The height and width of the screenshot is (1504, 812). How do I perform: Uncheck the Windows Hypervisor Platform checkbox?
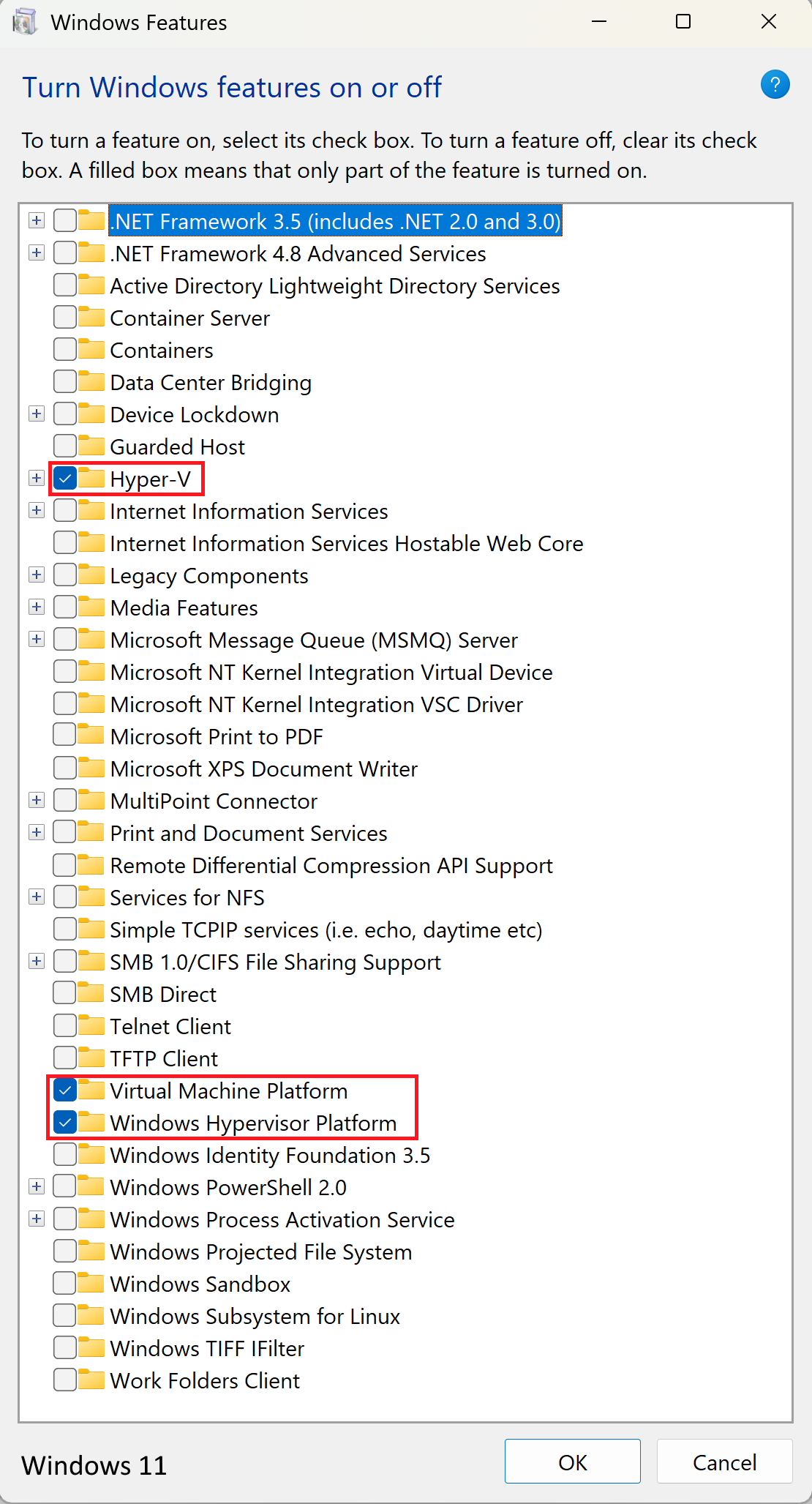pos(65,1123)
